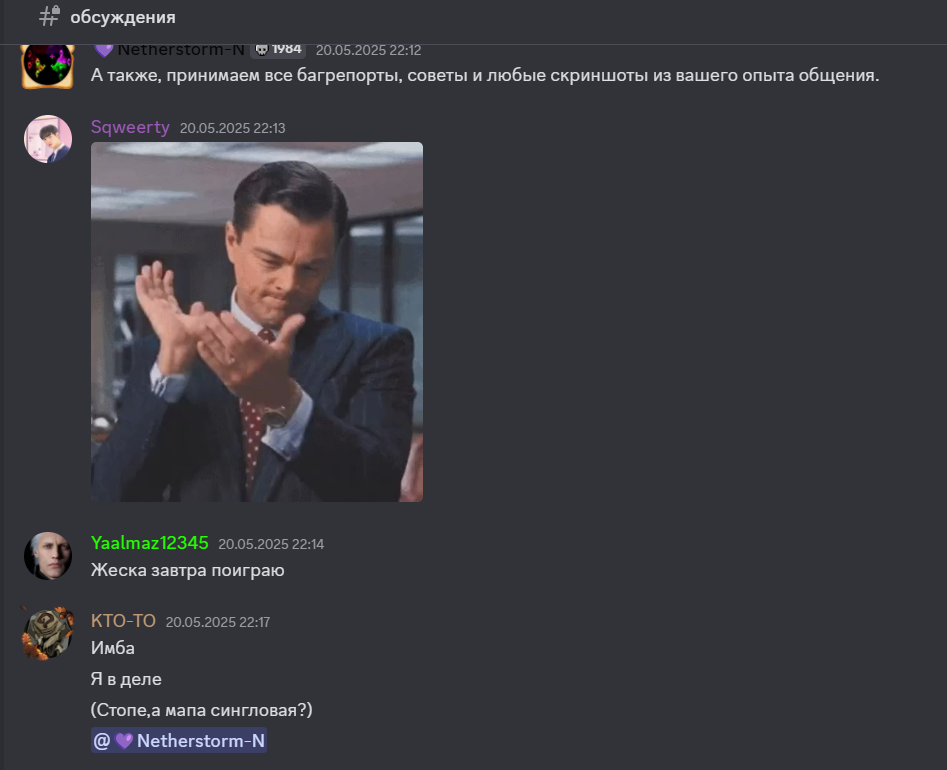The image size is (947, 770).
Task: Click the КТО-ТО username
Action: (123, 621)
